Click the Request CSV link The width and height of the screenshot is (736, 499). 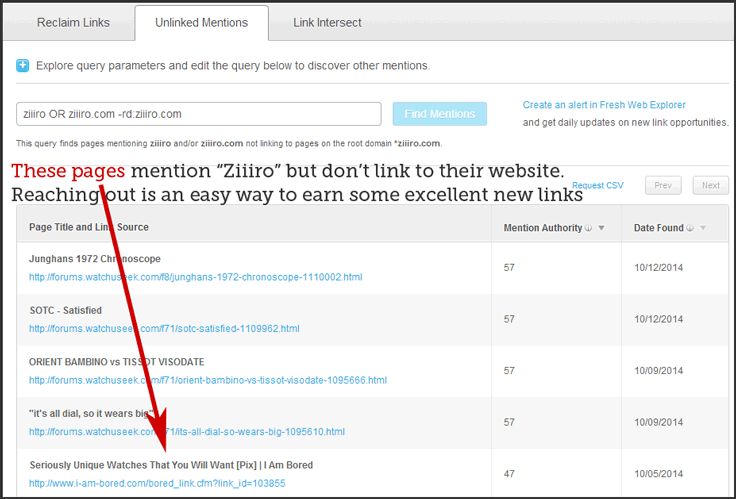597,186
